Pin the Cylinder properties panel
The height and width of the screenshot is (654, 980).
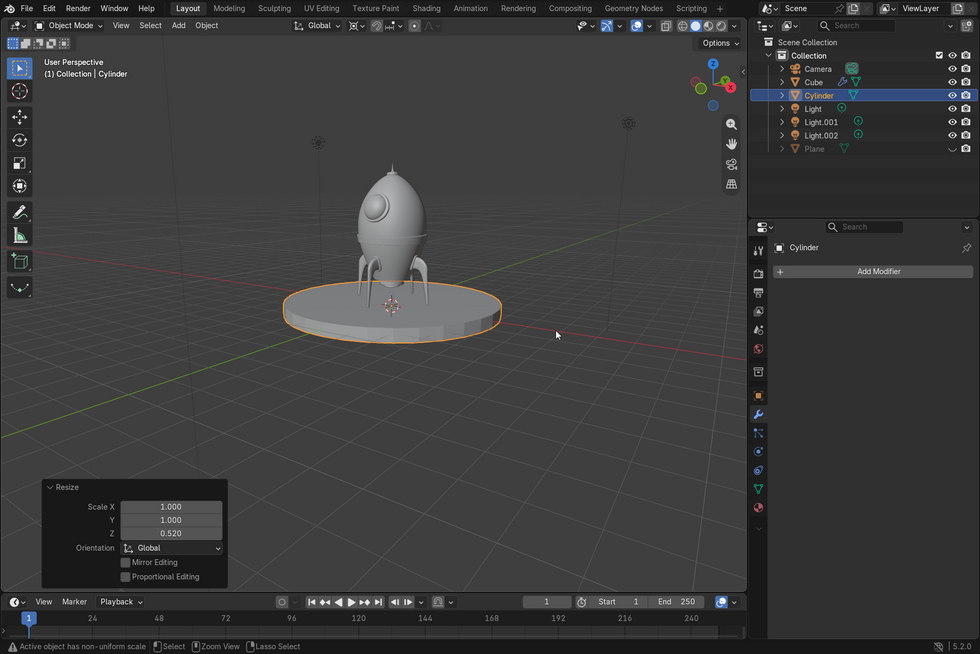[x=966, y=248]
